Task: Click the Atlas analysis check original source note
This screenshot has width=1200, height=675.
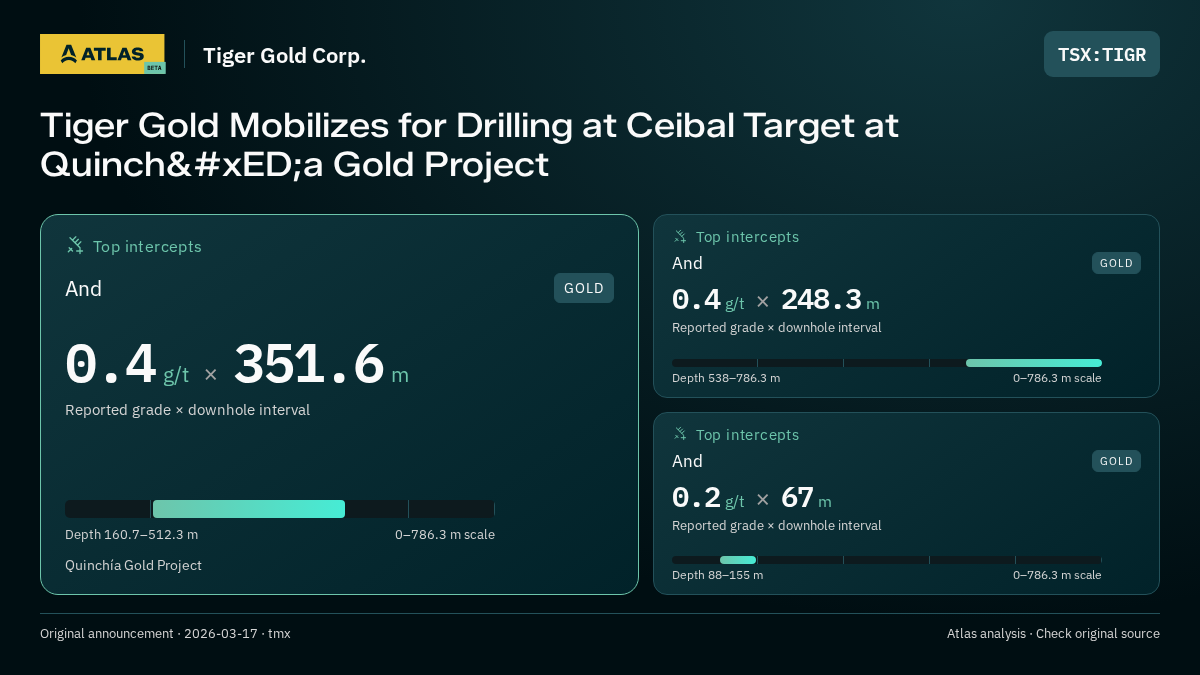Action: point(1053,633)
